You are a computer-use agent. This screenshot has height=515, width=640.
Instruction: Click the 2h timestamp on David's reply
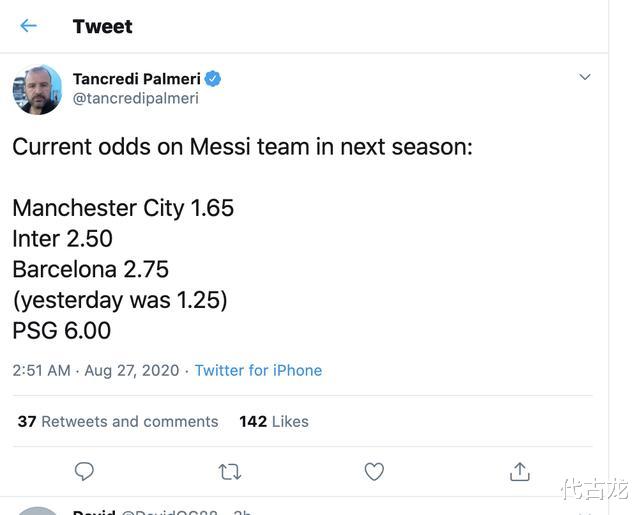click(241, 512)
